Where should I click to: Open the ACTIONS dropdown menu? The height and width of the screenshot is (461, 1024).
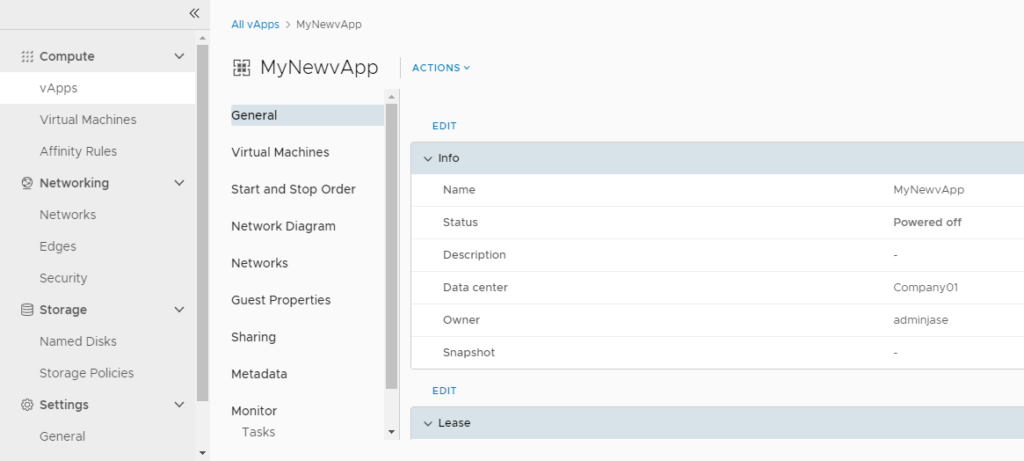click(441, 68)
